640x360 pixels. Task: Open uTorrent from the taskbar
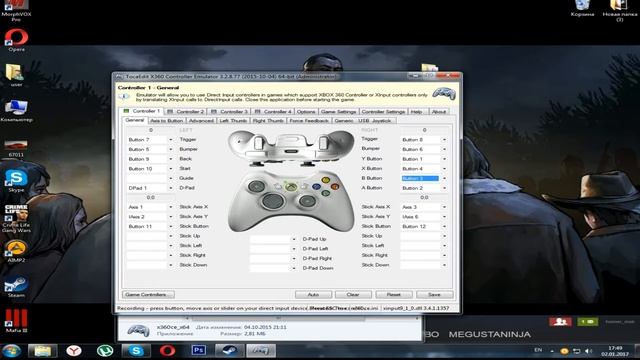105,351
